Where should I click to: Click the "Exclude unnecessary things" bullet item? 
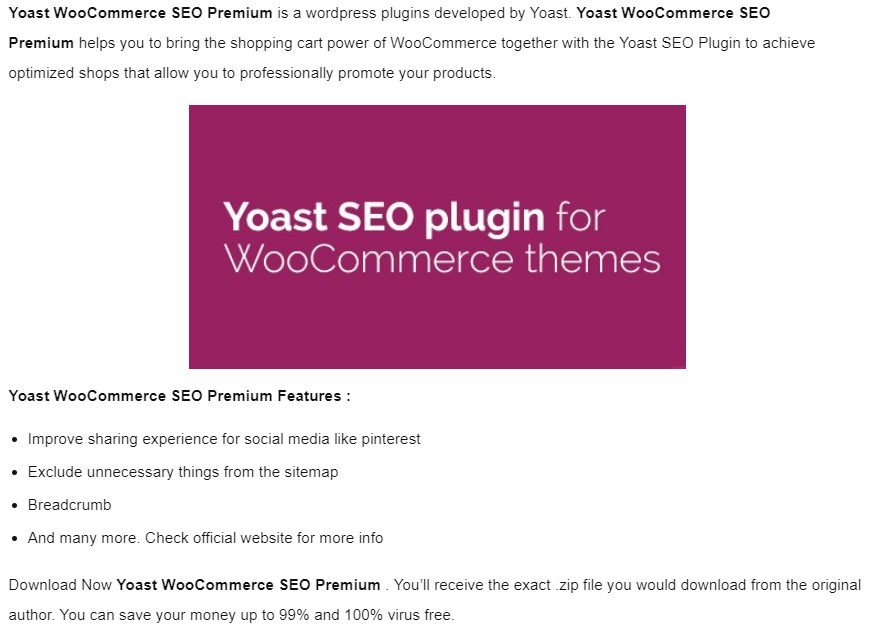tap(183, 472)
